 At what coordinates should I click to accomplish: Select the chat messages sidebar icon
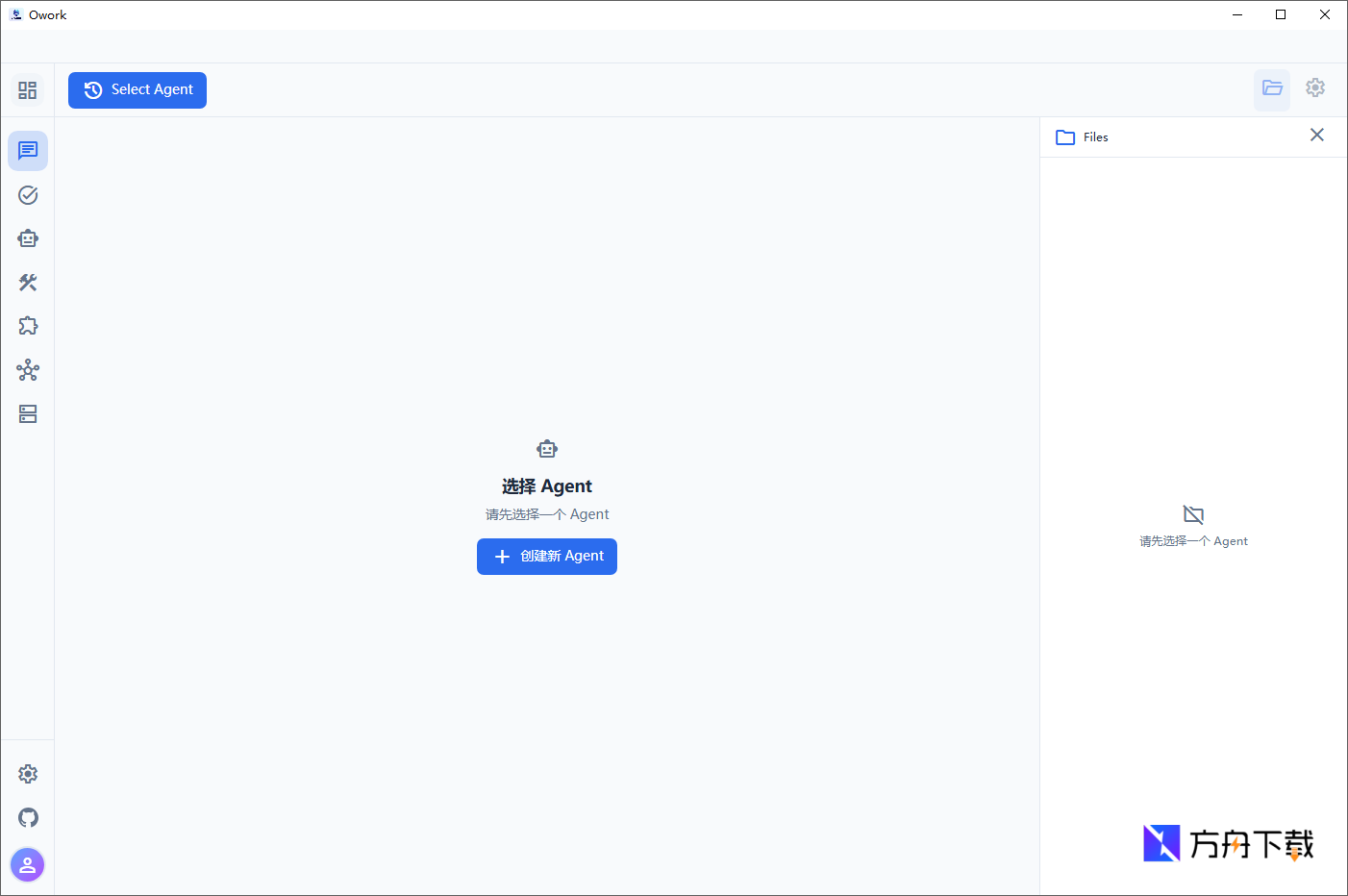coord(28,151)
